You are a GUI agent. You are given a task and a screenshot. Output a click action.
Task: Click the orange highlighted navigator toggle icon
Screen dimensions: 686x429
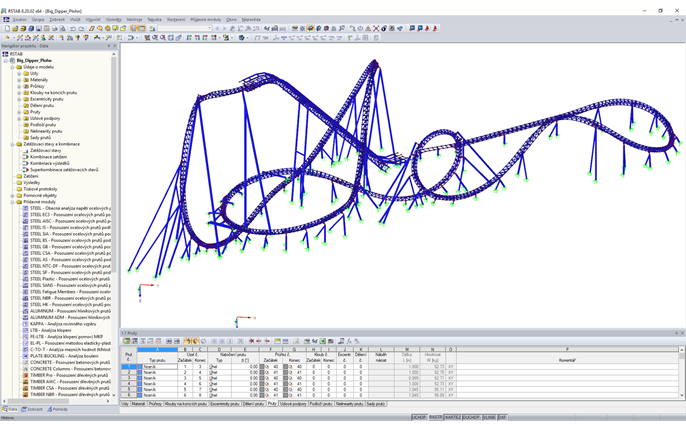(x=134, y=28)
